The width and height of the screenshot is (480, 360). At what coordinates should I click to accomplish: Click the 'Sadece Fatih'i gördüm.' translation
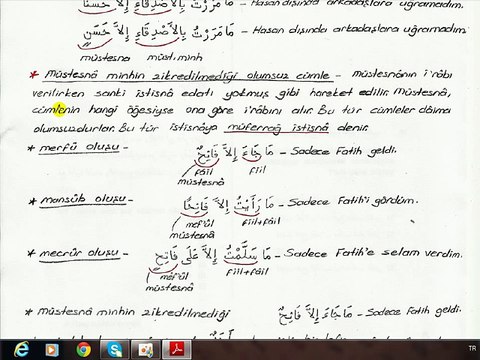pos(353,201)
